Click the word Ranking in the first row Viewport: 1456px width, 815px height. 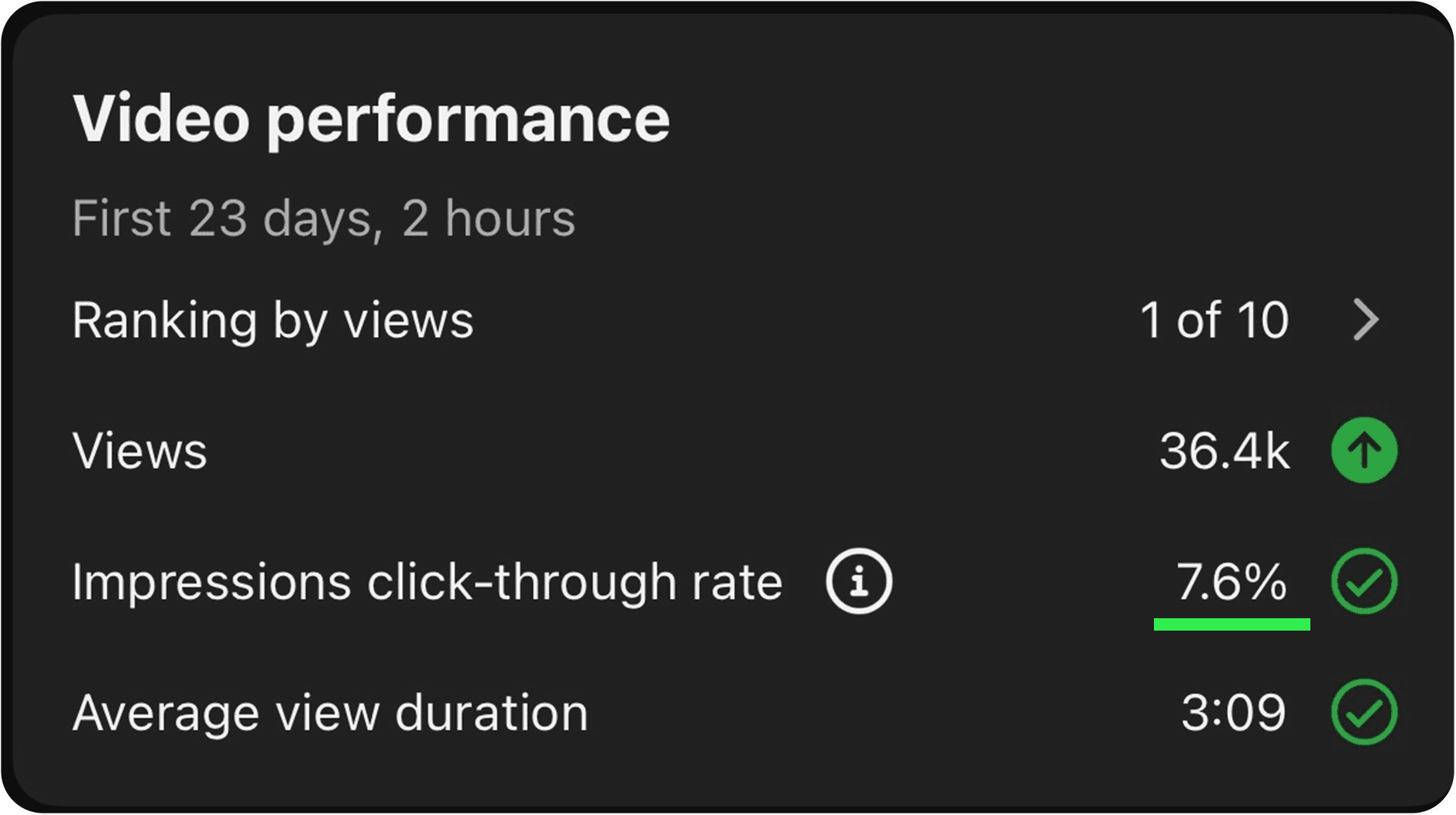click(x=165, y=322)
